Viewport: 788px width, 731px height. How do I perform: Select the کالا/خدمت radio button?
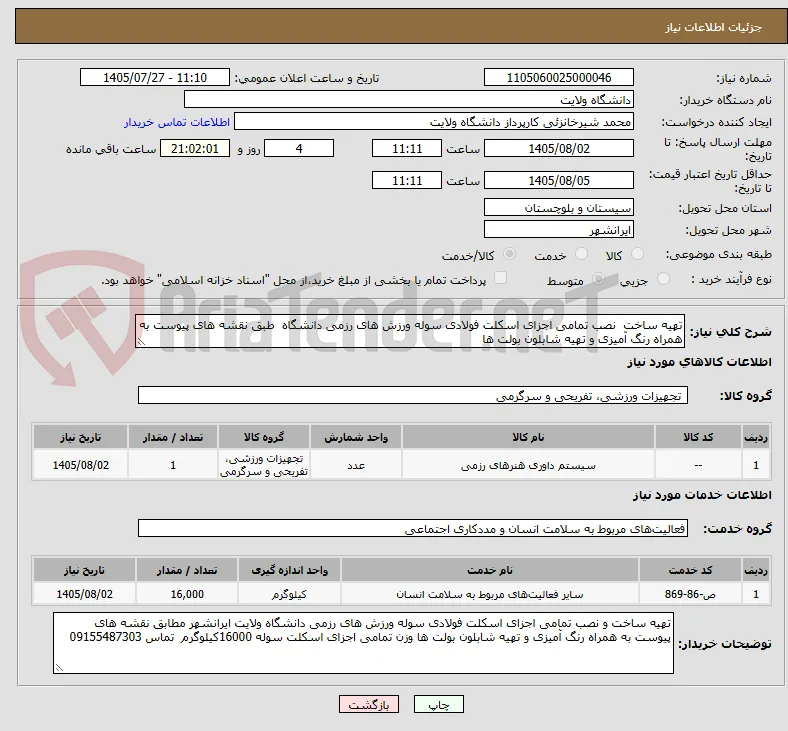pos(509,254)
